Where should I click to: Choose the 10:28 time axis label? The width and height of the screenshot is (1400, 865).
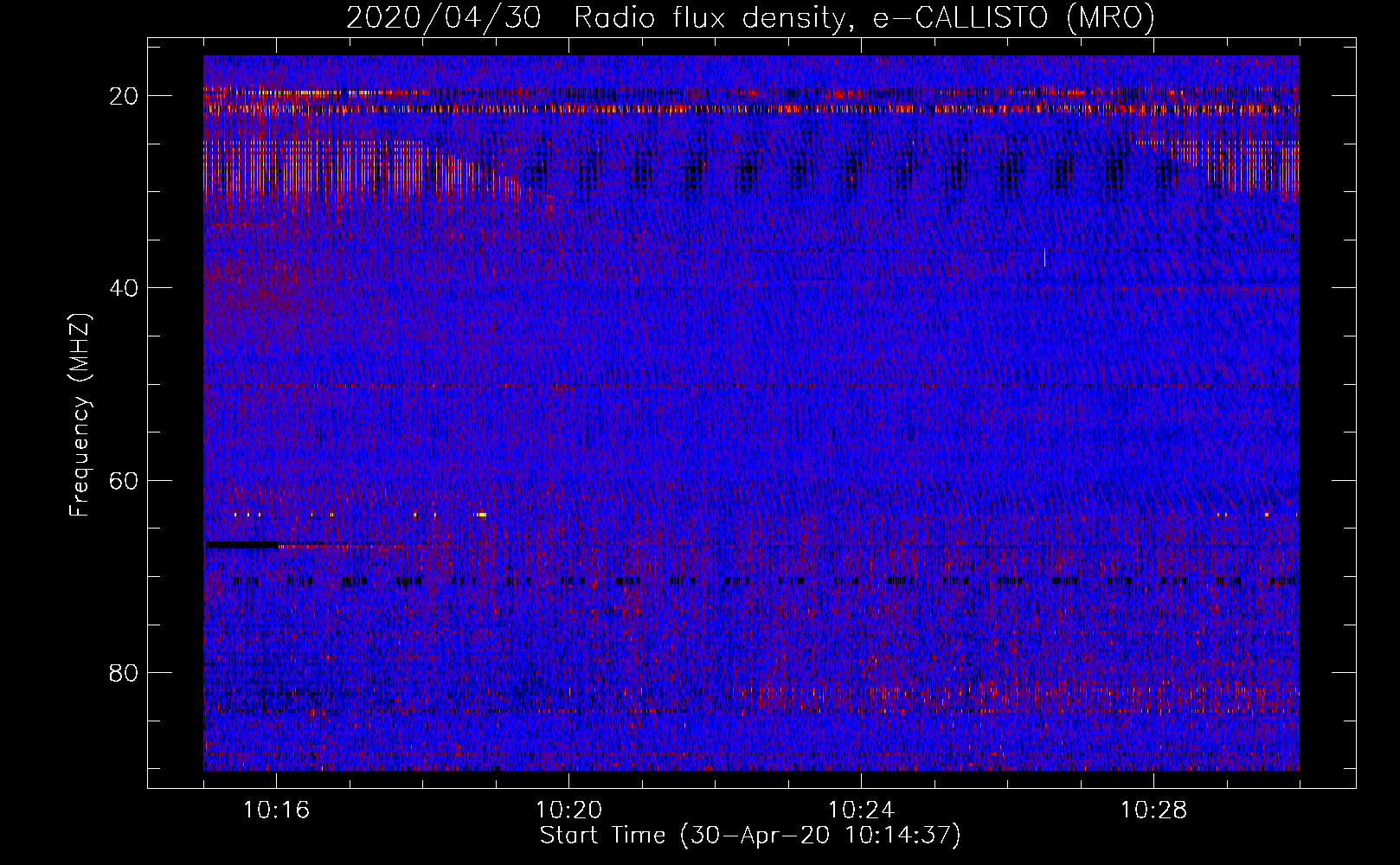tap(1153, 811)
